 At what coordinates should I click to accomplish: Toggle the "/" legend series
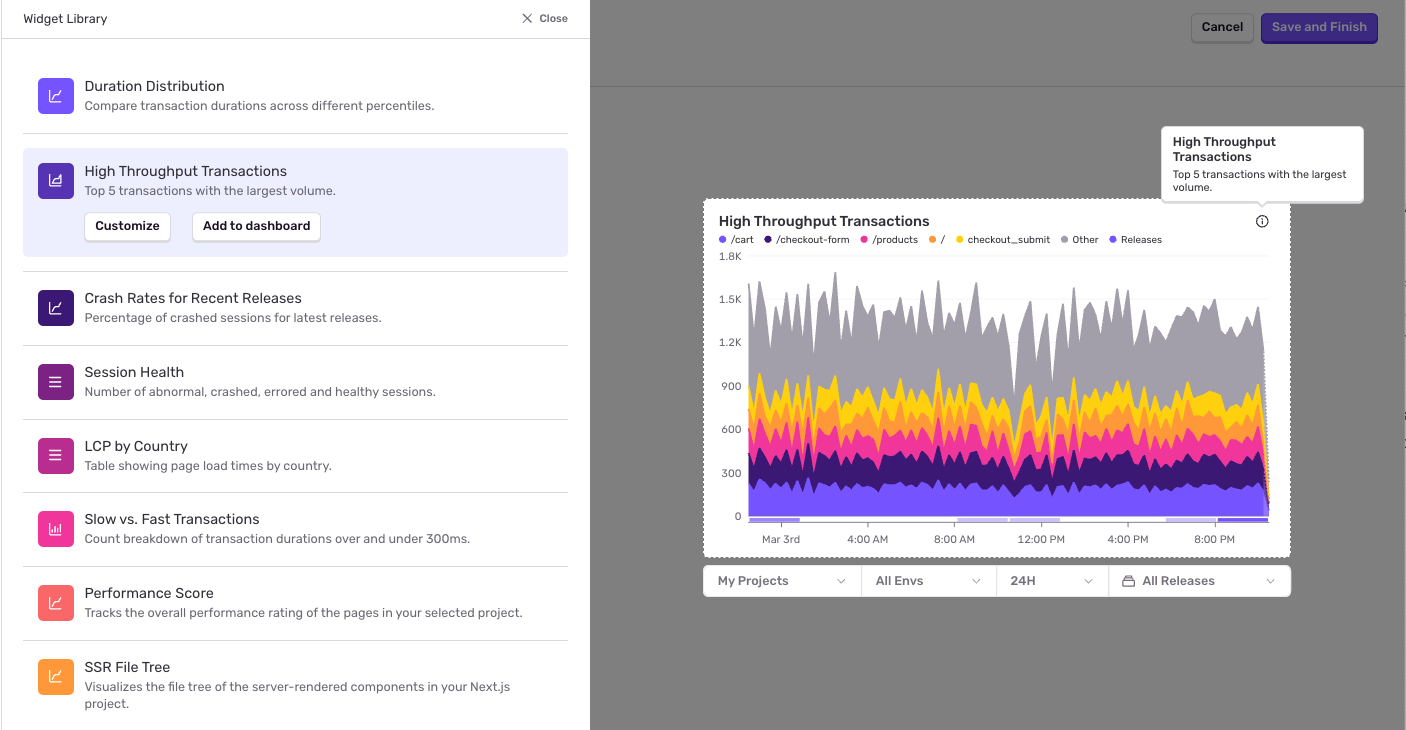pyautogui.click(x=937, y=240)
